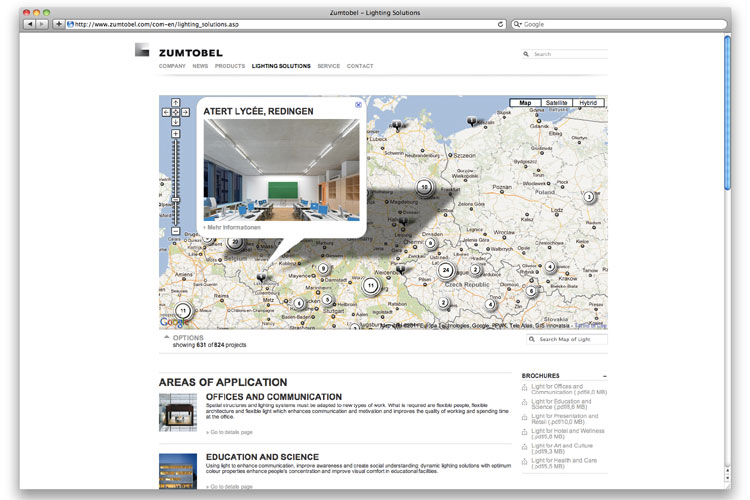Pan the map right with the arrow
The width and height of the screenshot is (750, 500).
pos(185,112)
